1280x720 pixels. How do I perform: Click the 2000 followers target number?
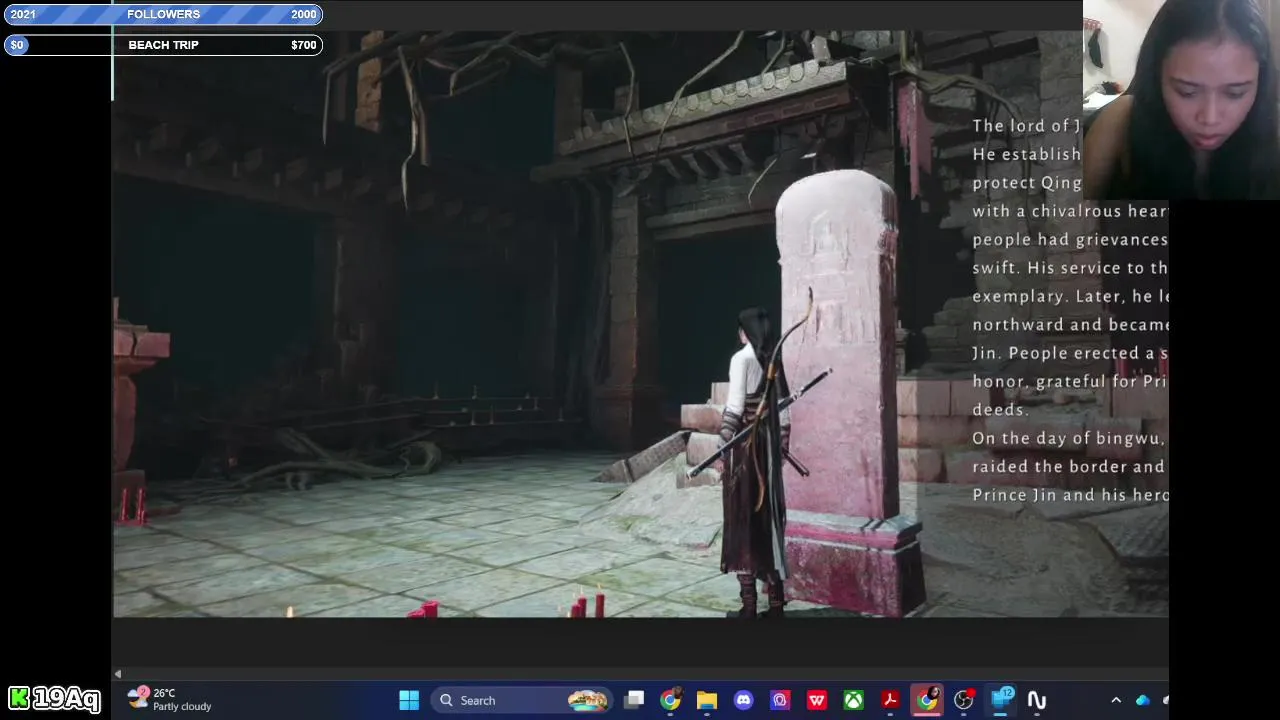pyautogui.click(x=303, y=14)
